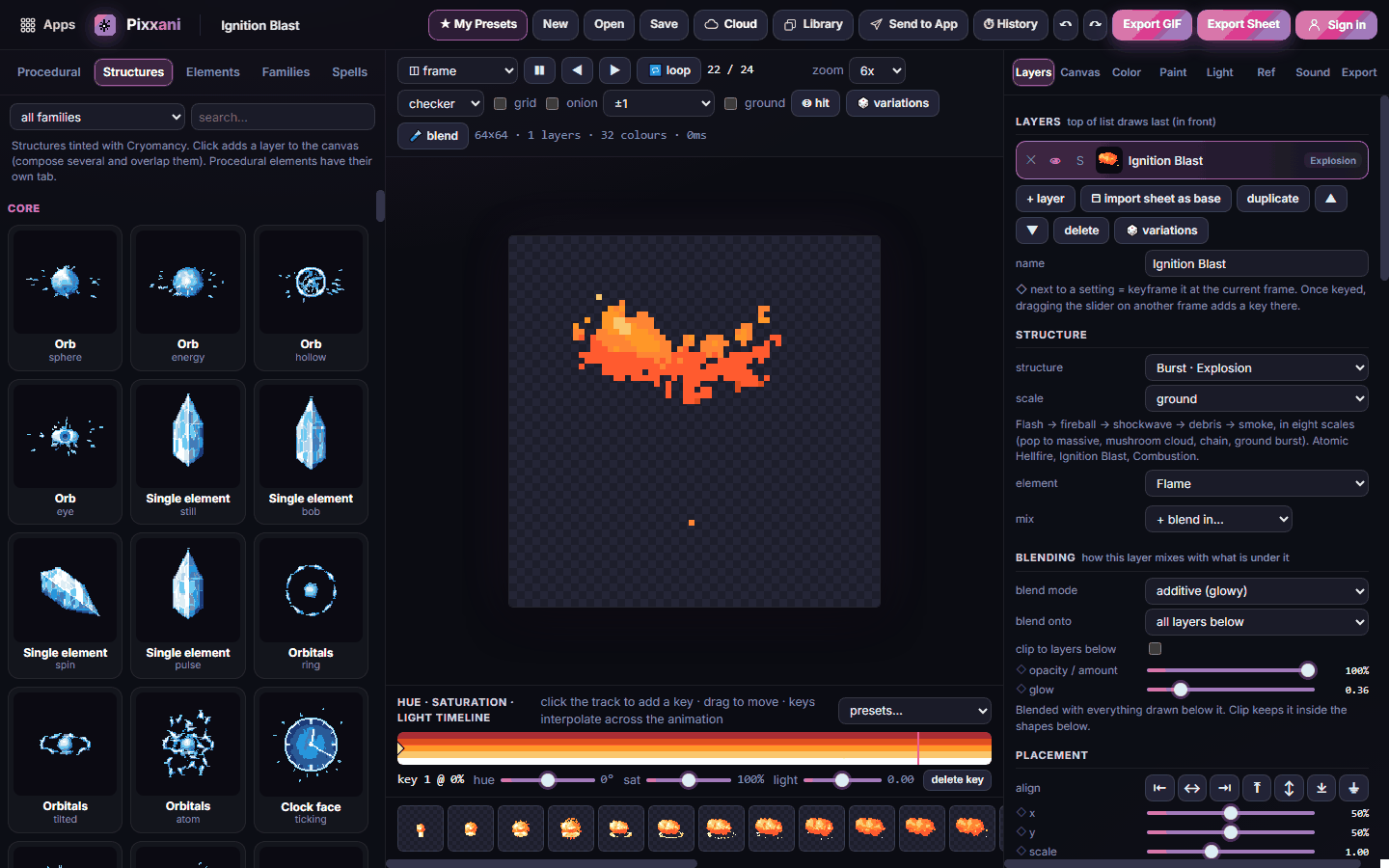
Task: Toggle keyframe diamond next to opacity / amount
Action: coord(1021,670)
